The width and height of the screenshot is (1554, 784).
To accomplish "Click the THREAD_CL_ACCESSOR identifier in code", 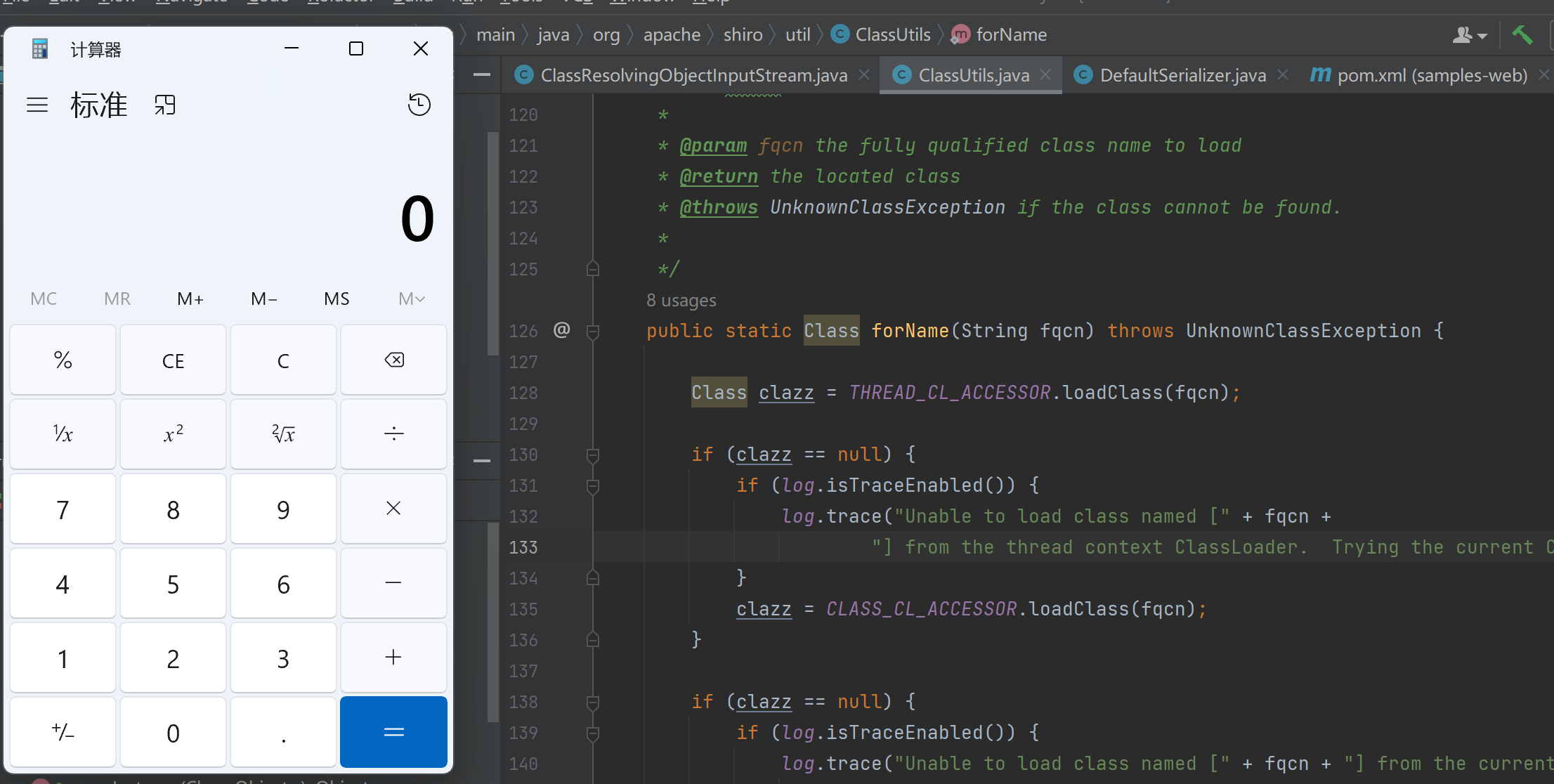I will coord(949,393).
